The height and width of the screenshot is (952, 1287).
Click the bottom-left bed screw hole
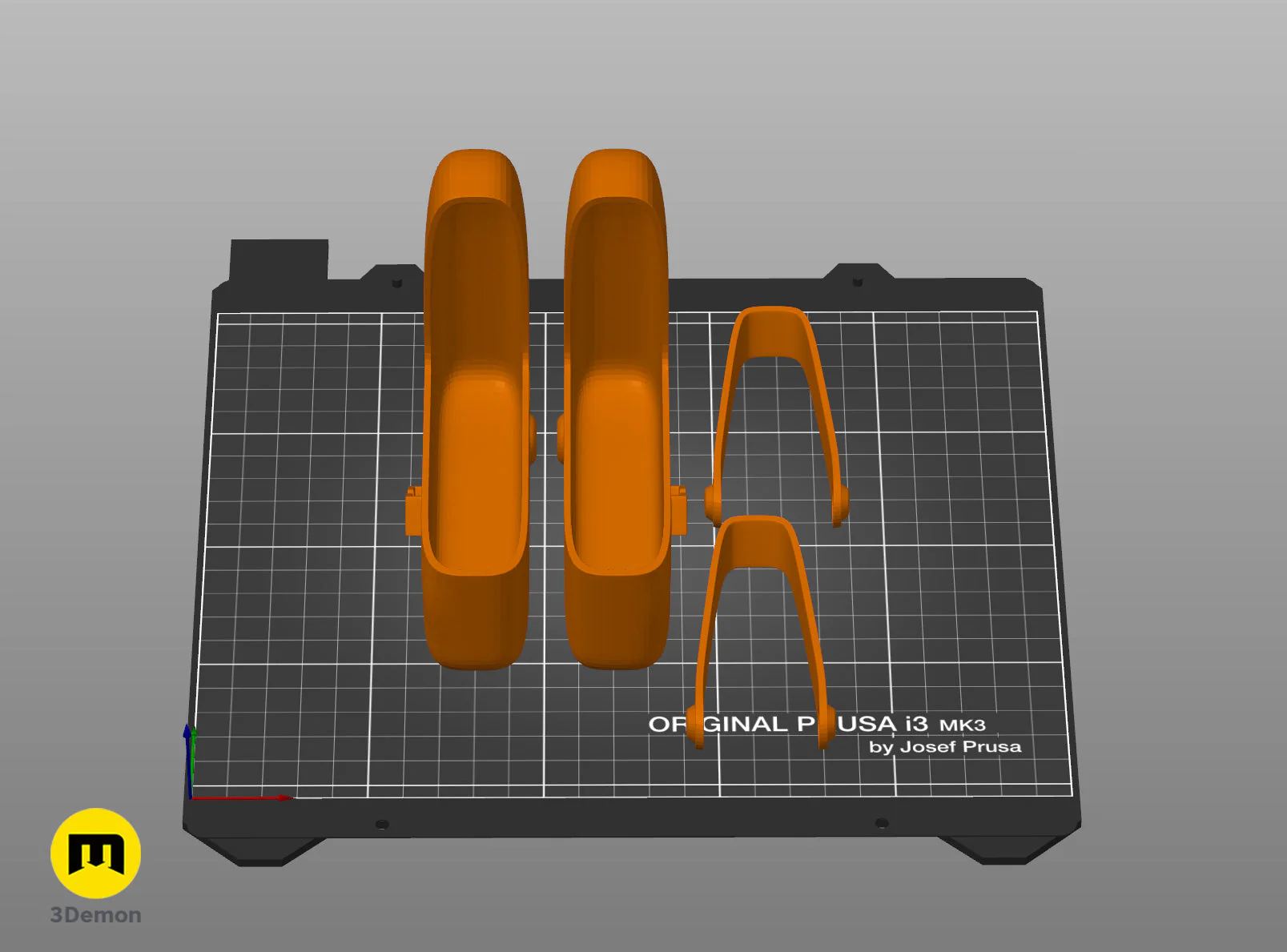point(382,824)
